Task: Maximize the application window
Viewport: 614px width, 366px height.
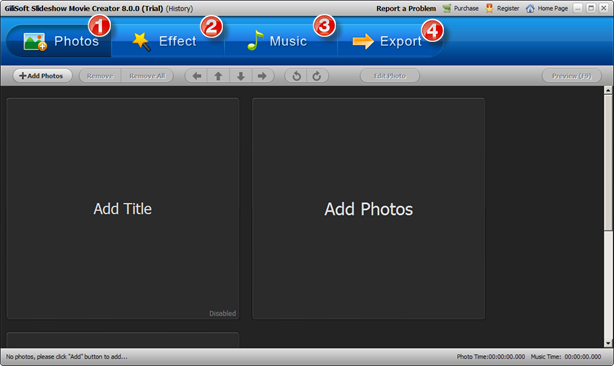Action: [x=591, y=8]
